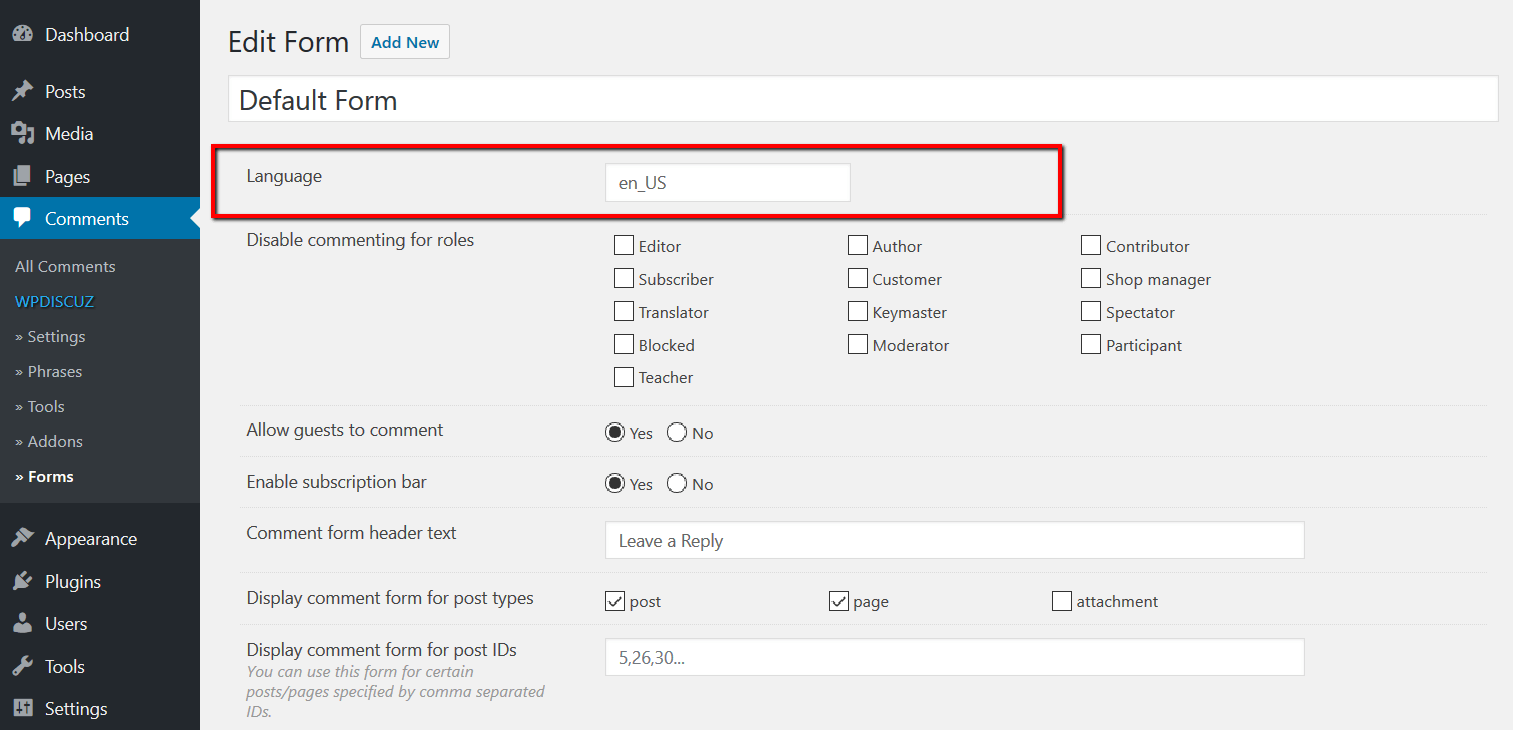The height and width of the screenshot is (730, 1513).
Task: Disable commenting for Editor role
Action: [x=624, y=245]
